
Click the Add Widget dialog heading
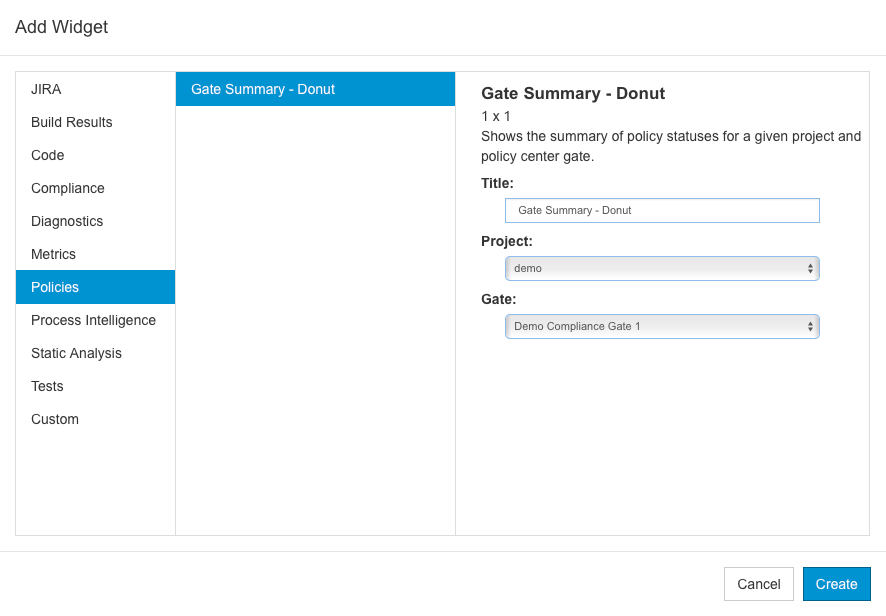tap(62, 27)
